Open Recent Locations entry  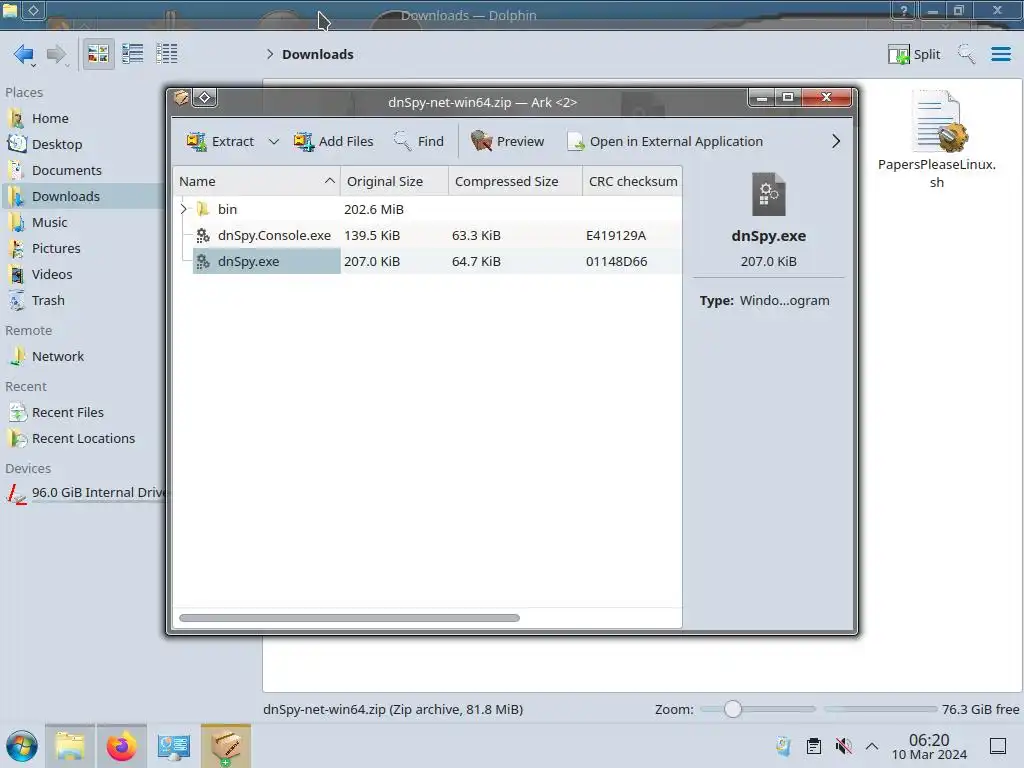[x=82, y=439]
